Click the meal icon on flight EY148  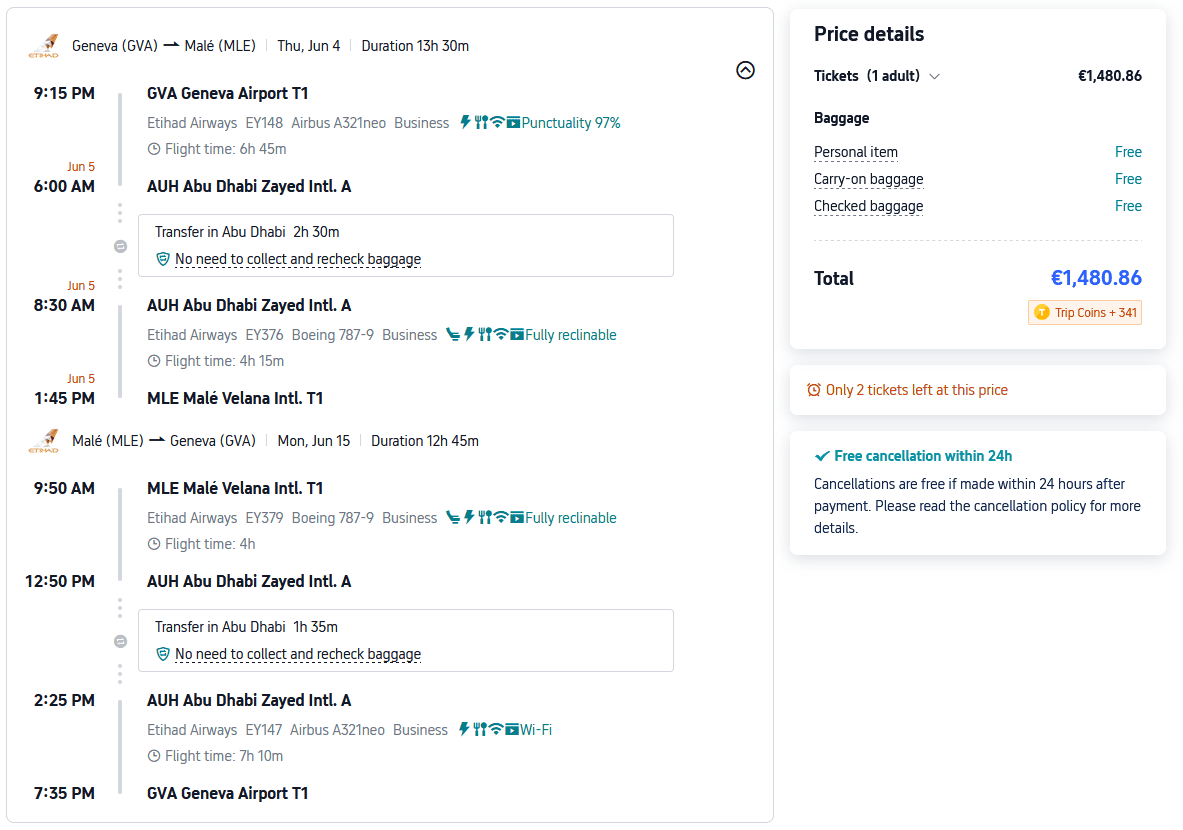pos(481,123)
